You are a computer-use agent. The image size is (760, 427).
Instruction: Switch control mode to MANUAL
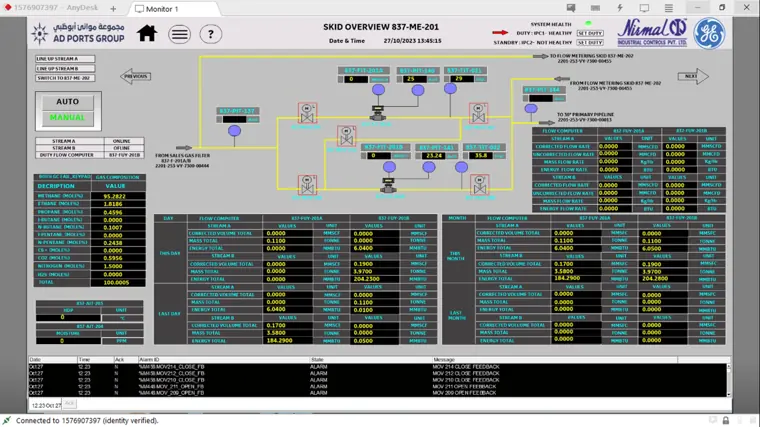point(67,118)
